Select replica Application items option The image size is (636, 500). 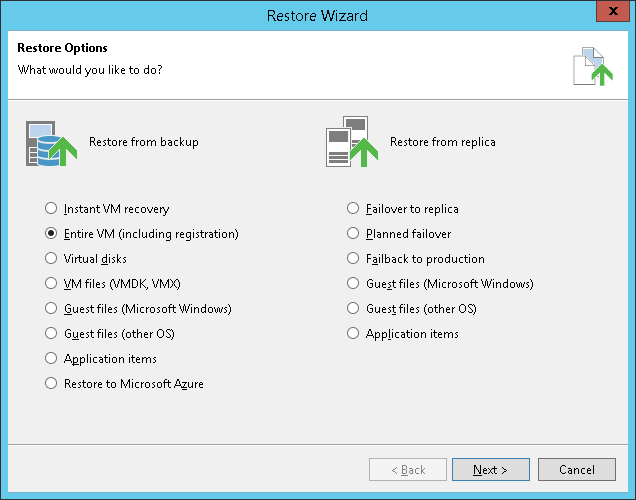point(353,334)
